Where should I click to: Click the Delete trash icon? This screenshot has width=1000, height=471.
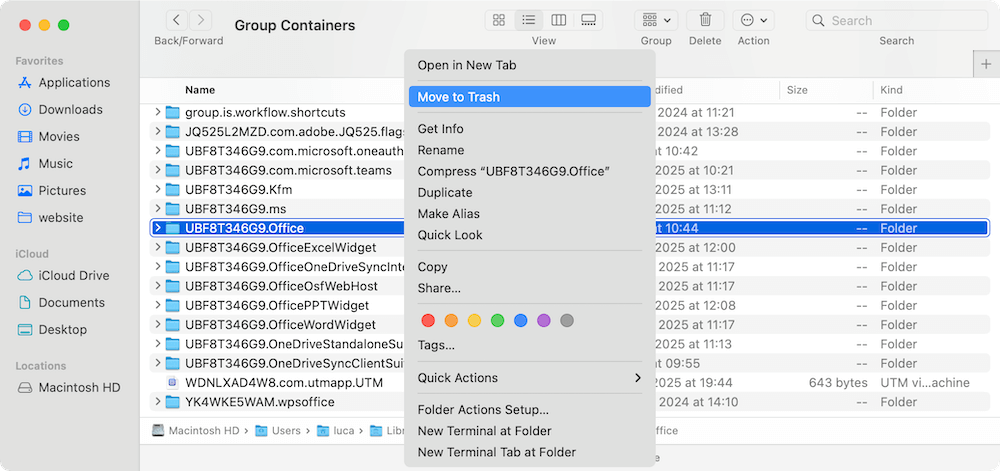(705, 20)
